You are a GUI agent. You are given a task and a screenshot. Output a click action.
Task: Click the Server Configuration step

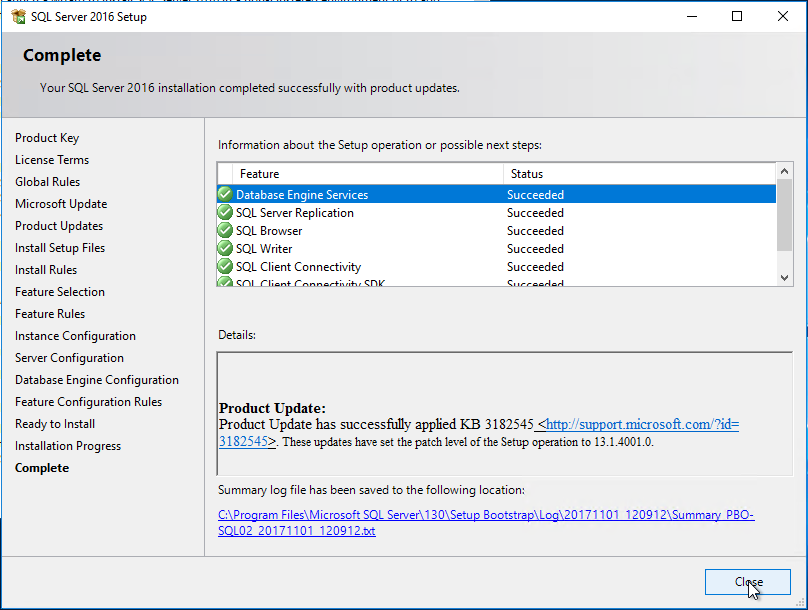point(70,358)
